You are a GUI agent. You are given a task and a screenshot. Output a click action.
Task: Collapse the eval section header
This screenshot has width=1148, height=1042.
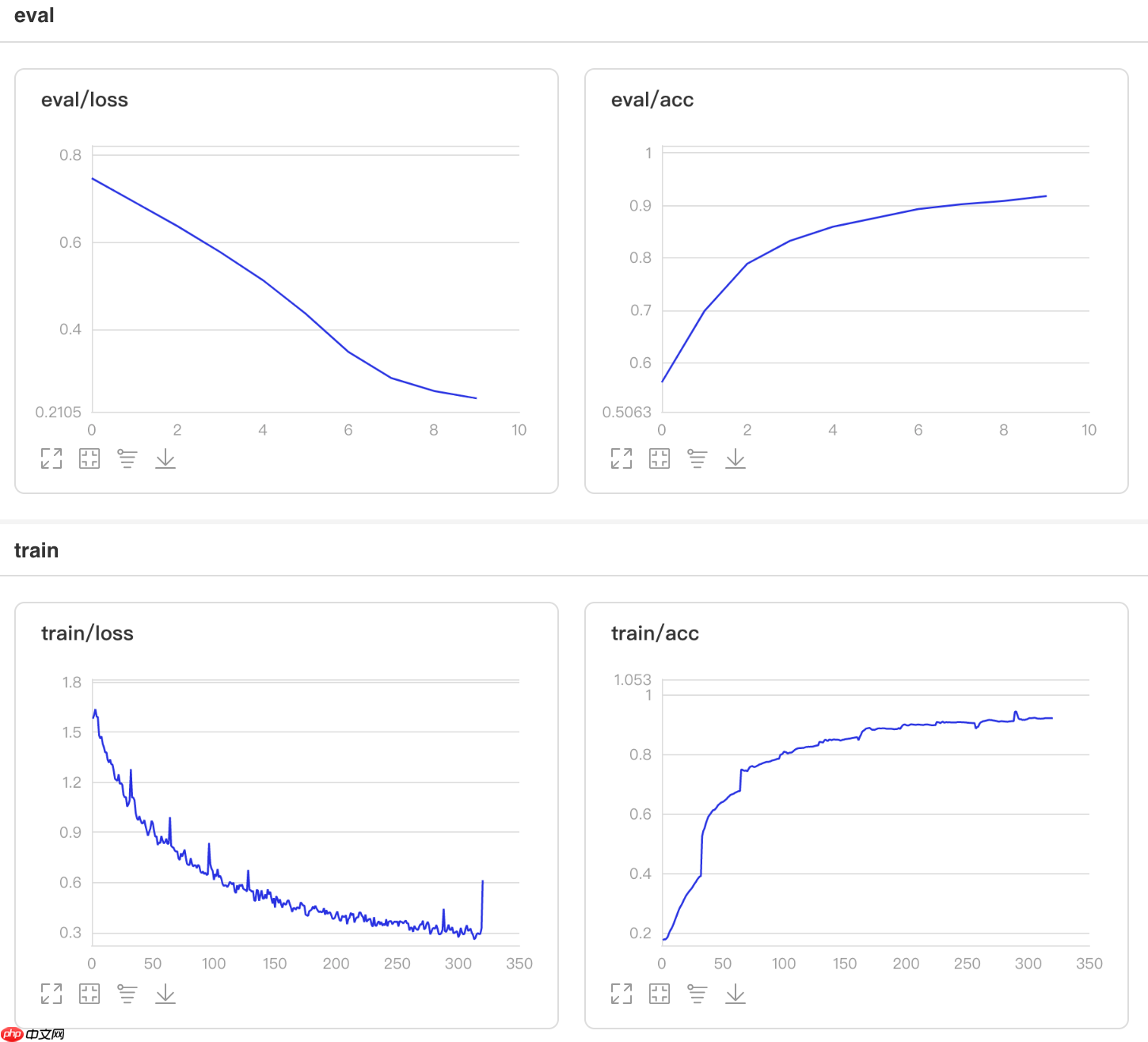(34, 16)
